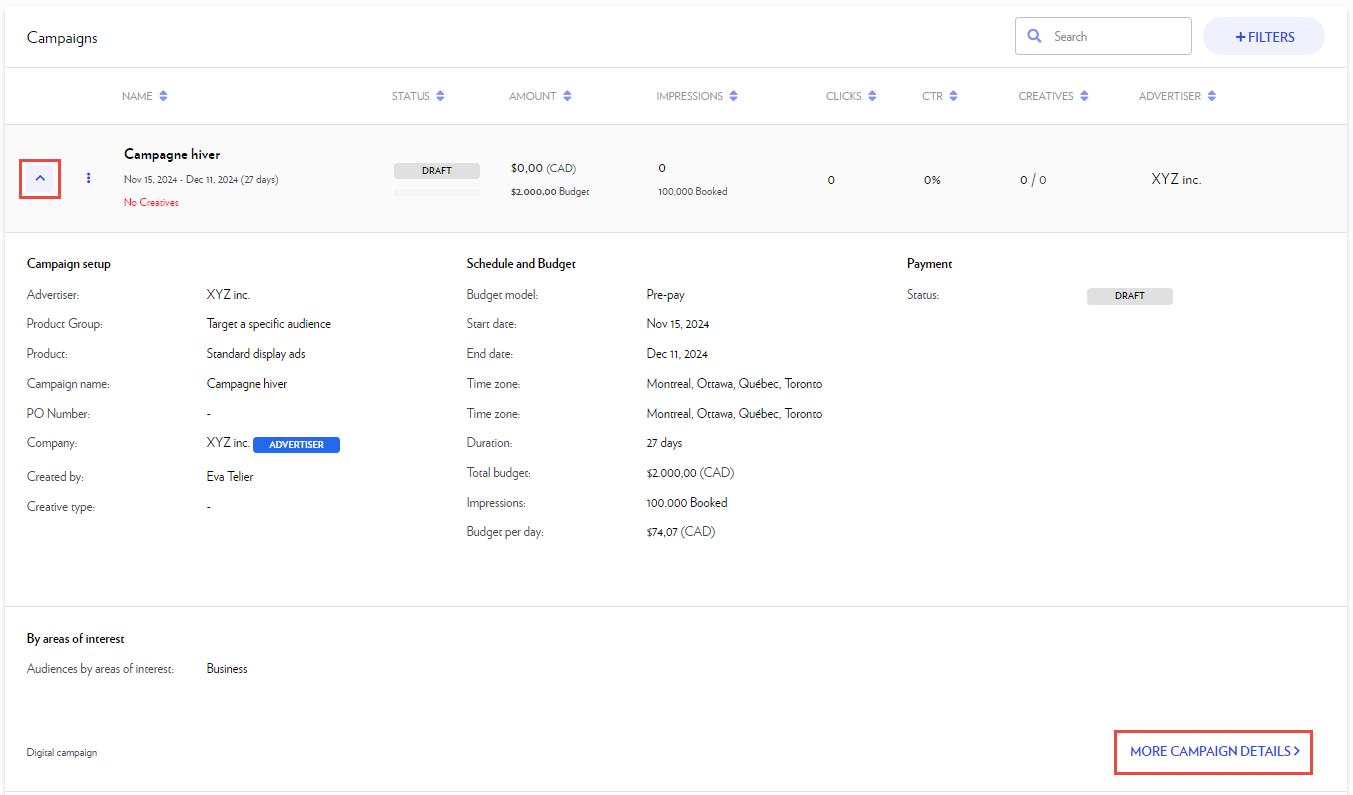
Task: Sort by Amount column arrows
Action: [567, 96]
